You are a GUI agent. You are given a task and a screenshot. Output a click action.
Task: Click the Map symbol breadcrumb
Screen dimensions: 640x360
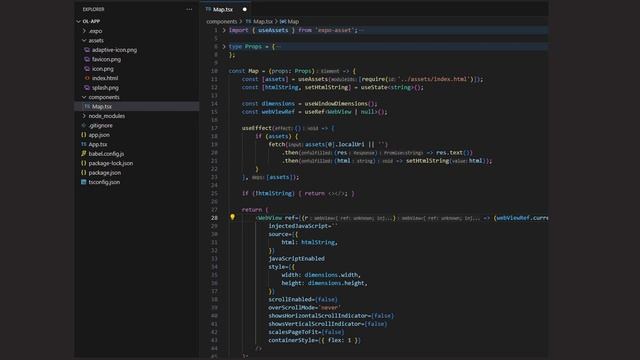293,21
